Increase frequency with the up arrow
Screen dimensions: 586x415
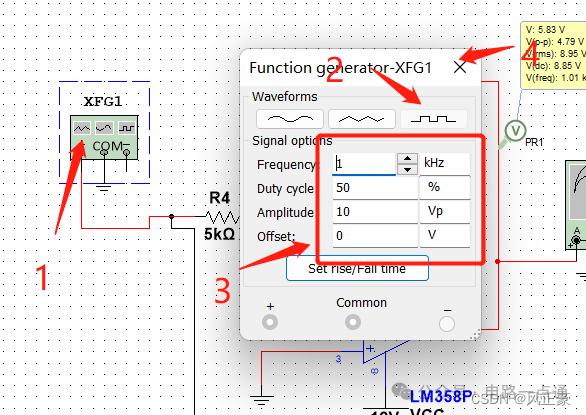[x=407, y=159]
